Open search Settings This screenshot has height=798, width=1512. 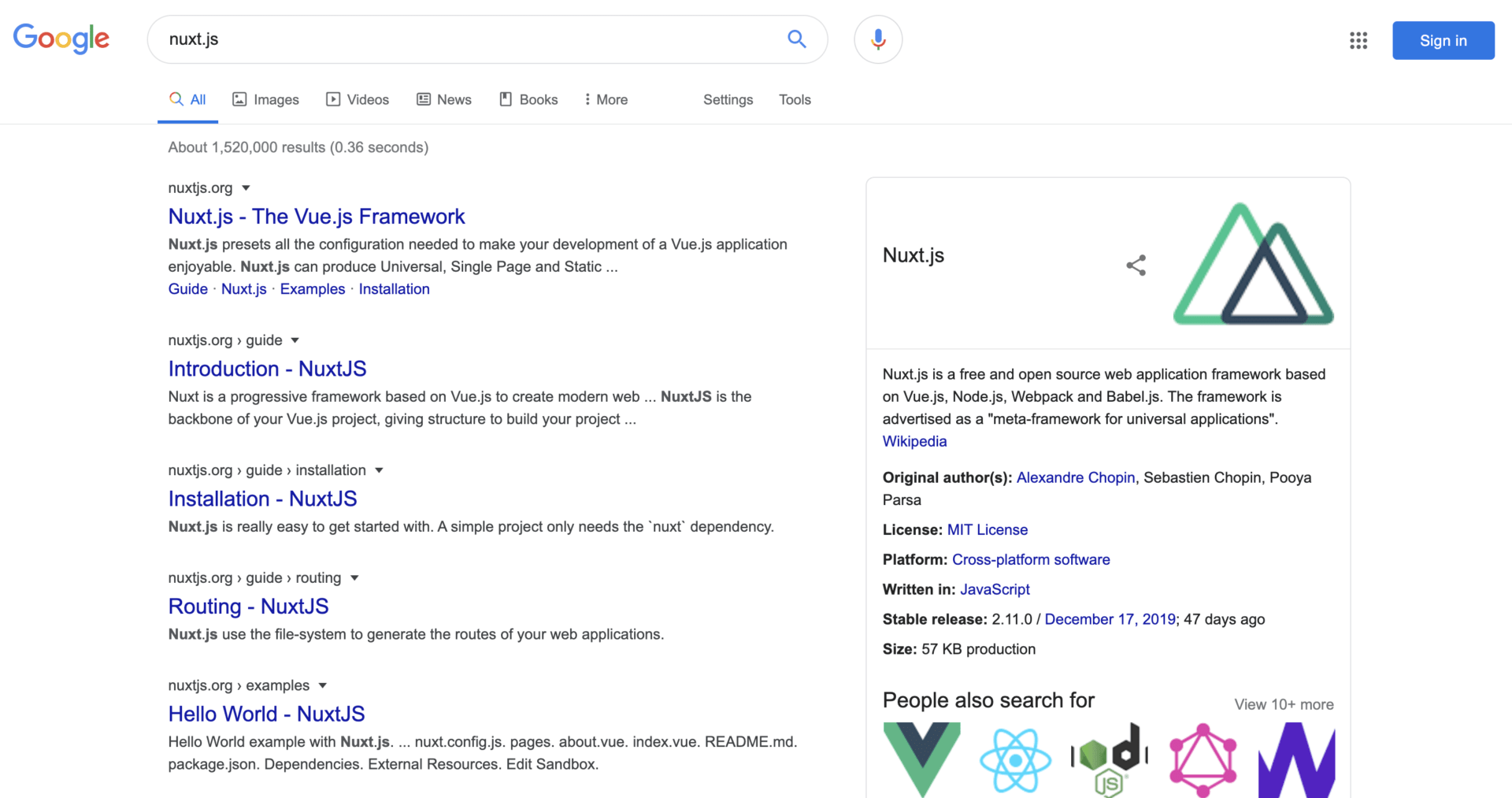[x=728, y=100]
